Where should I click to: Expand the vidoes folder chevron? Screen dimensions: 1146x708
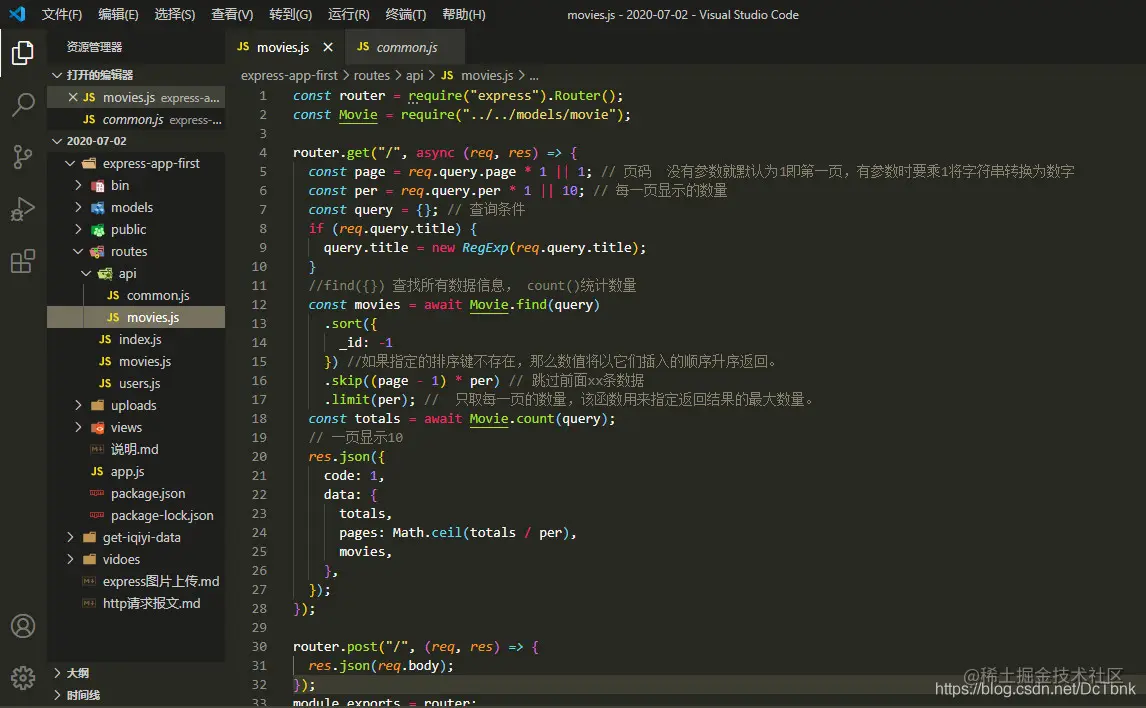tap(70, 559)
